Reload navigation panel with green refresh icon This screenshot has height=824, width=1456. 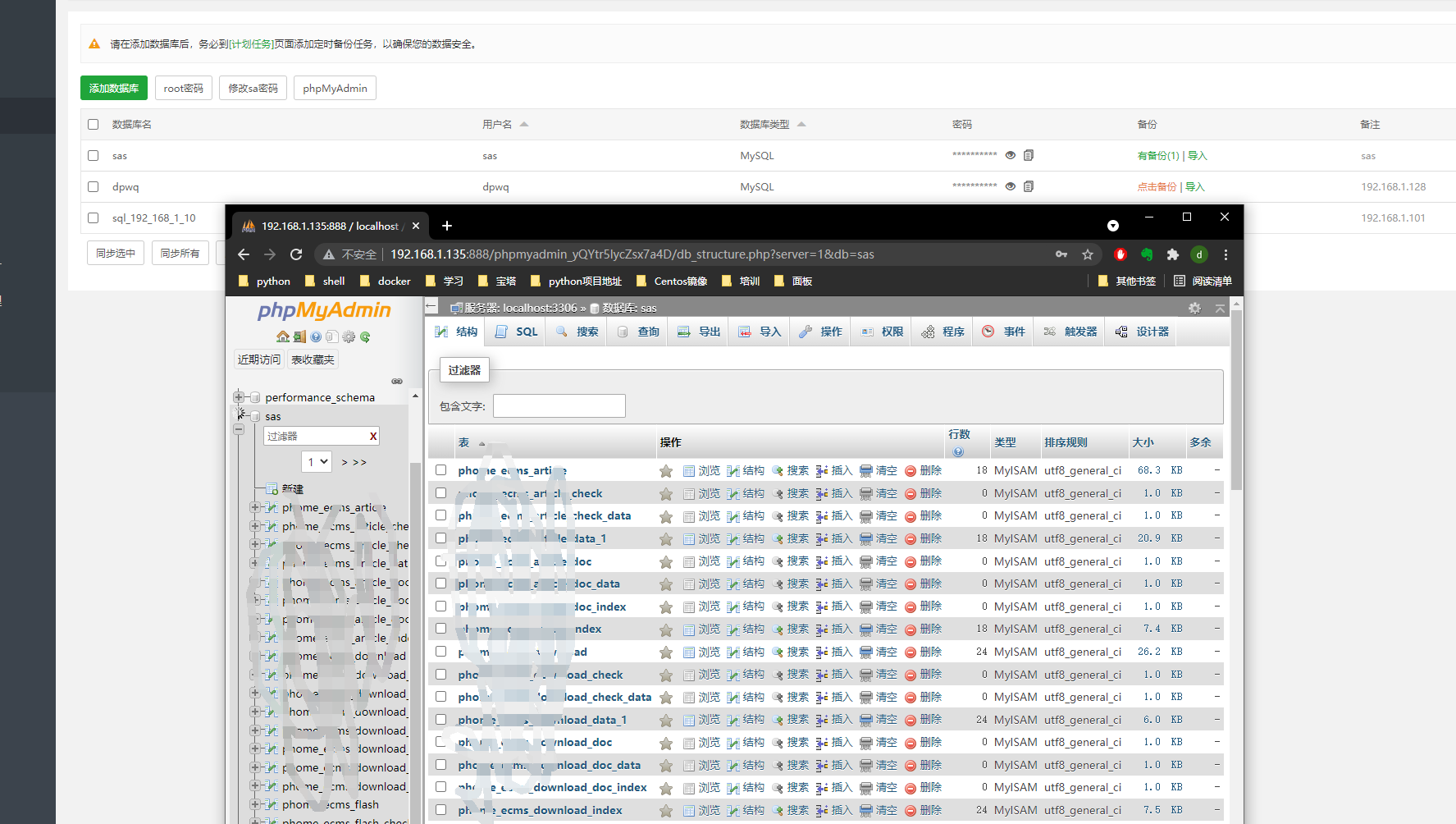coord(365,336)
